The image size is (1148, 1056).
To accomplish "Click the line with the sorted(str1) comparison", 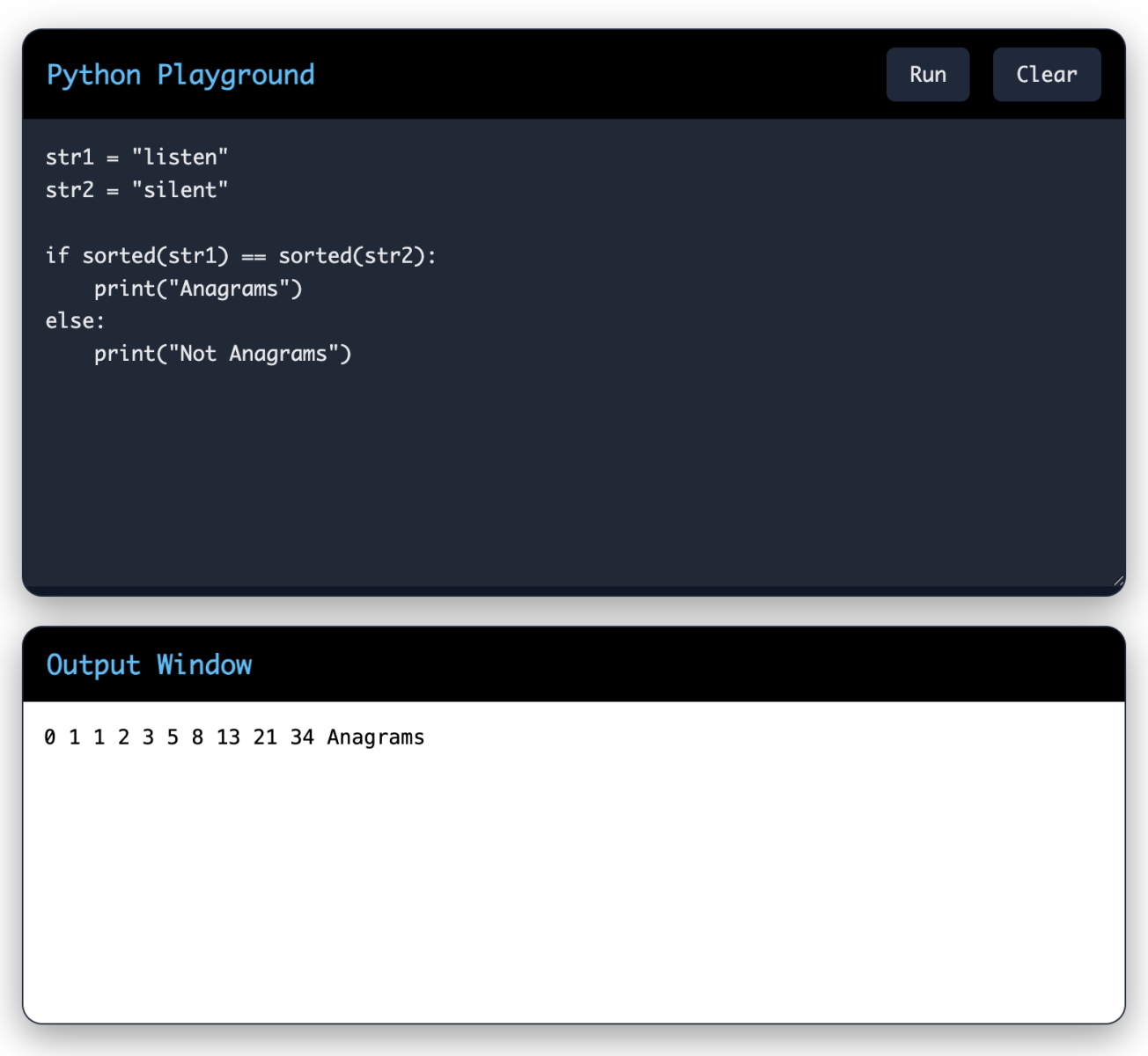I will coord(241,255).
